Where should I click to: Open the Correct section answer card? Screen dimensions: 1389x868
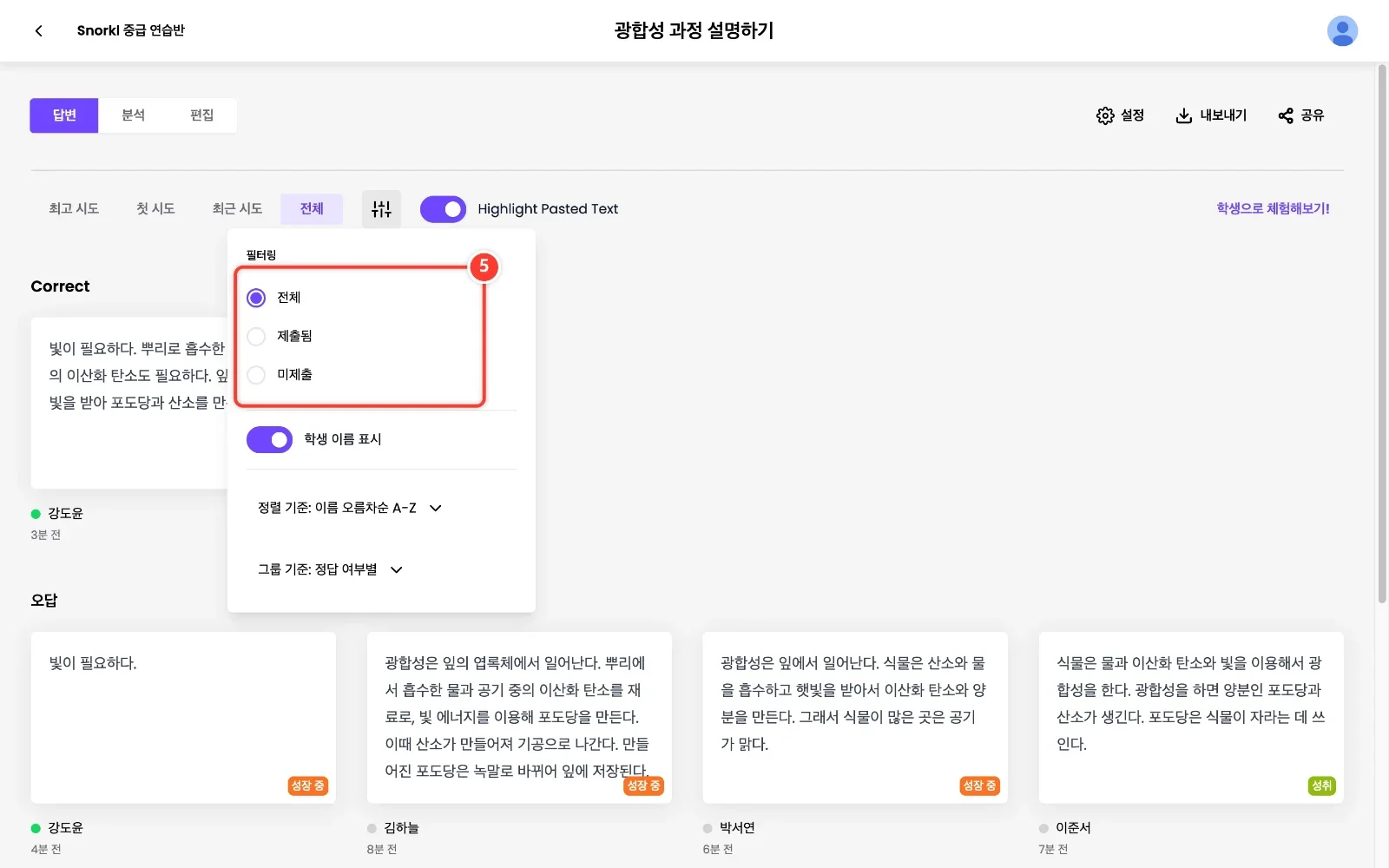click(x=129, y=403)
